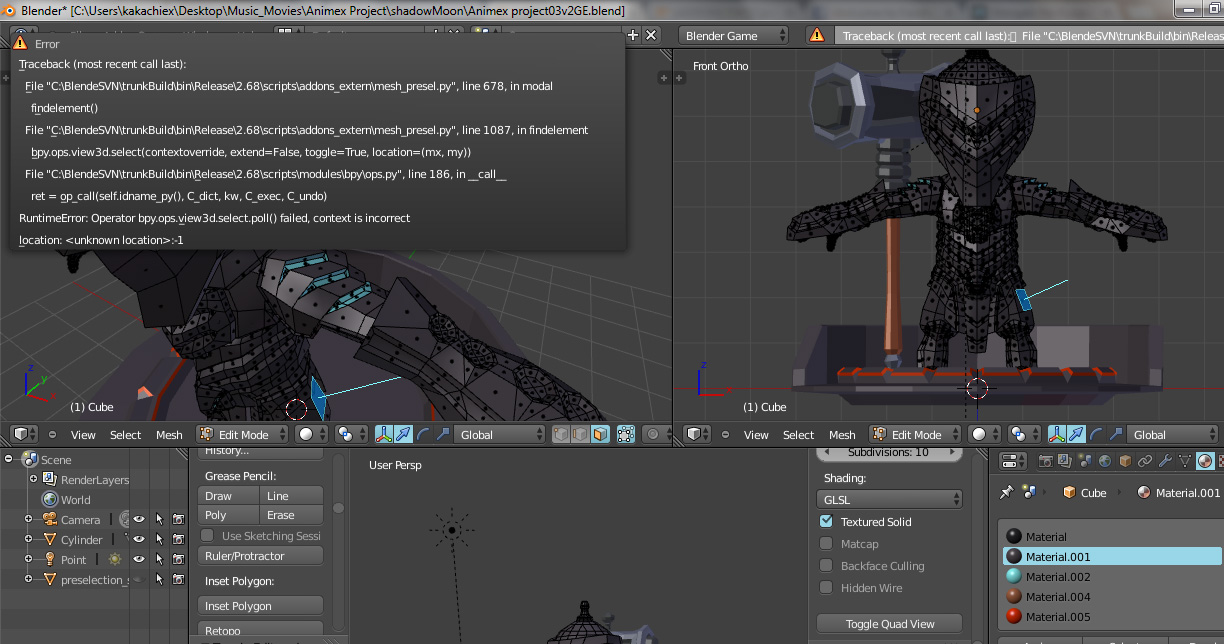The height and width of the screenshot is (644, 1224).
Task: Enable Backface Culling checkbox
Action: (x=826, y=565)
